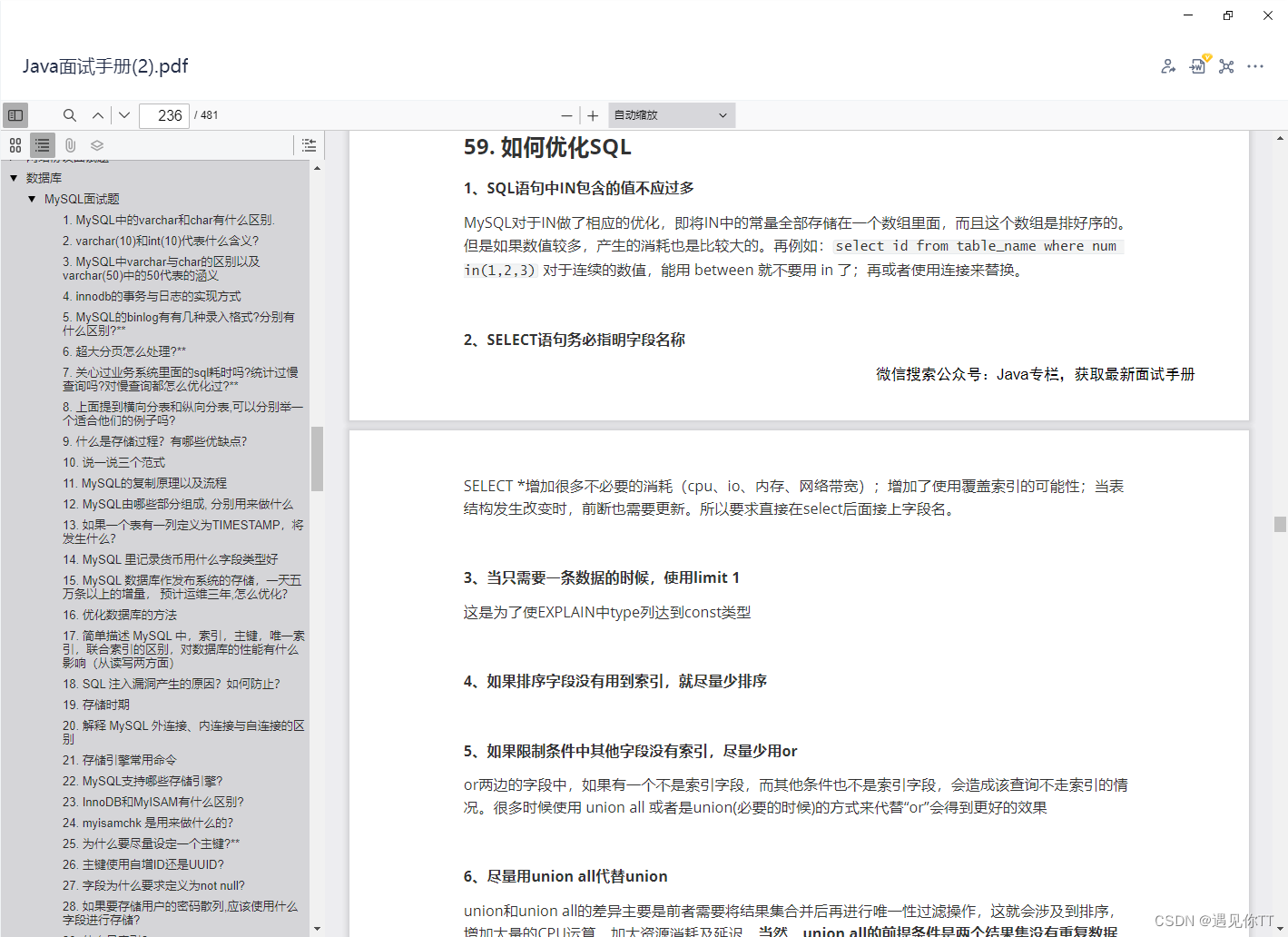Click the convert to Word icon
The height and width of the screenshot is (937, 1288).
click(x=1198, y=65)
